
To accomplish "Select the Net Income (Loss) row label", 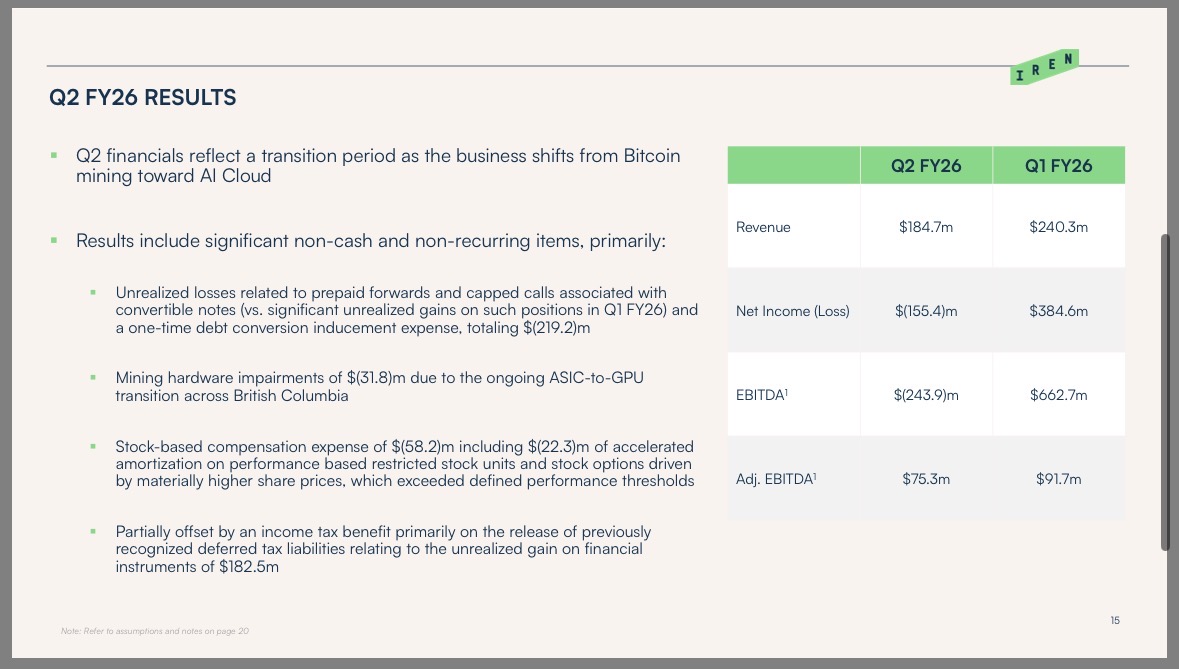I will [x=792, y=311].
